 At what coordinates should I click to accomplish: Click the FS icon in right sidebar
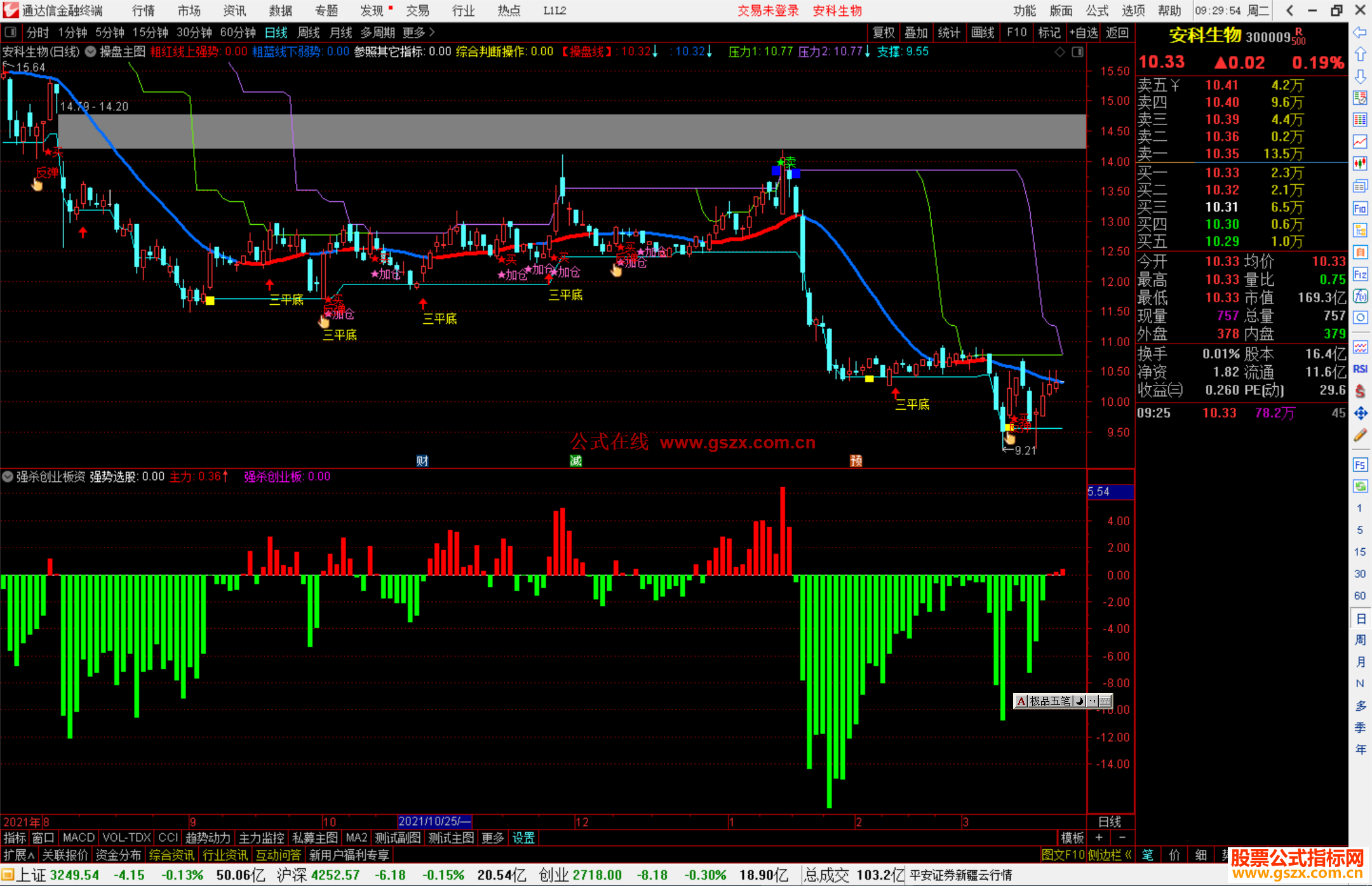click(1360, 465)
